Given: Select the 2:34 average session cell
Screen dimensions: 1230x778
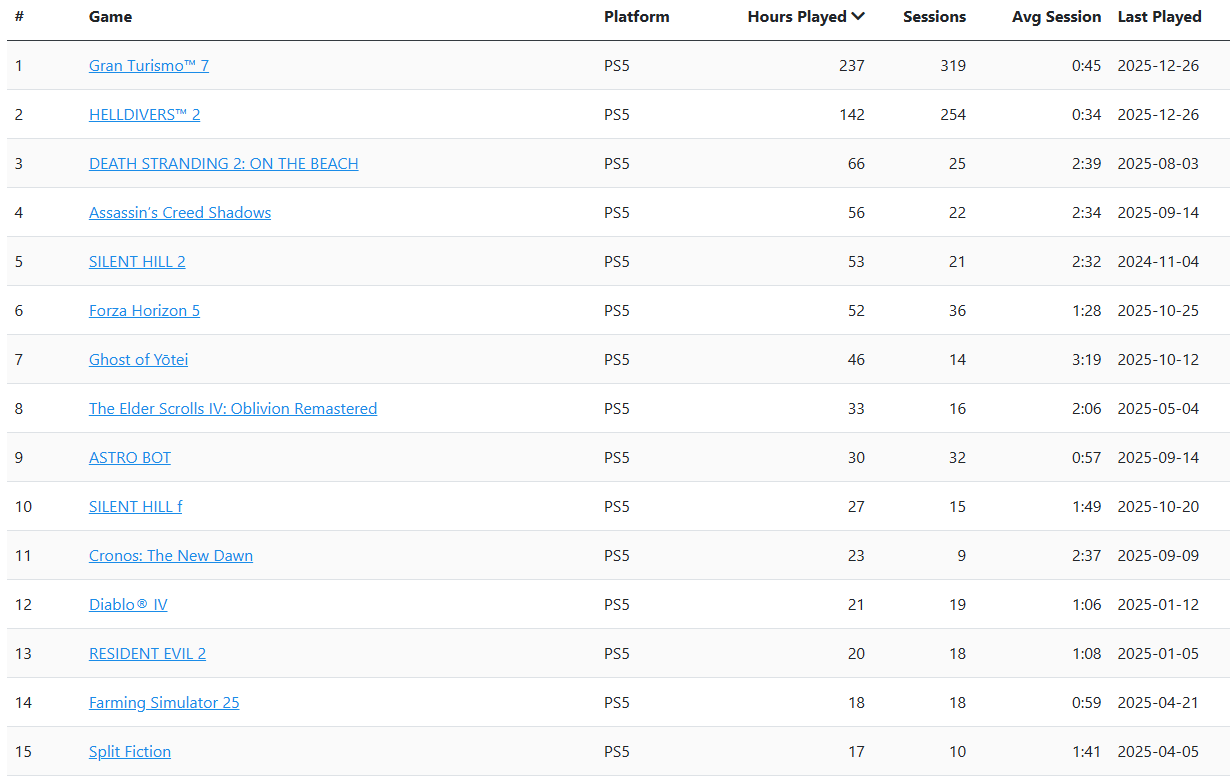Looking at the screenshot, I should tap(1086, 213).
